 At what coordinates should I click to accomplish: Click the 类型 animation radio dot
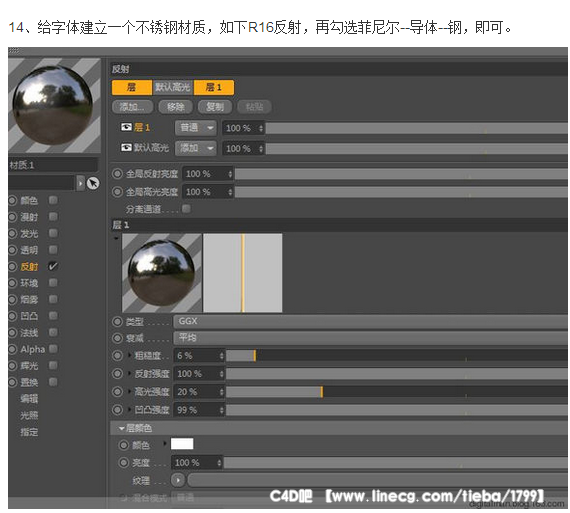click(117, 322)
